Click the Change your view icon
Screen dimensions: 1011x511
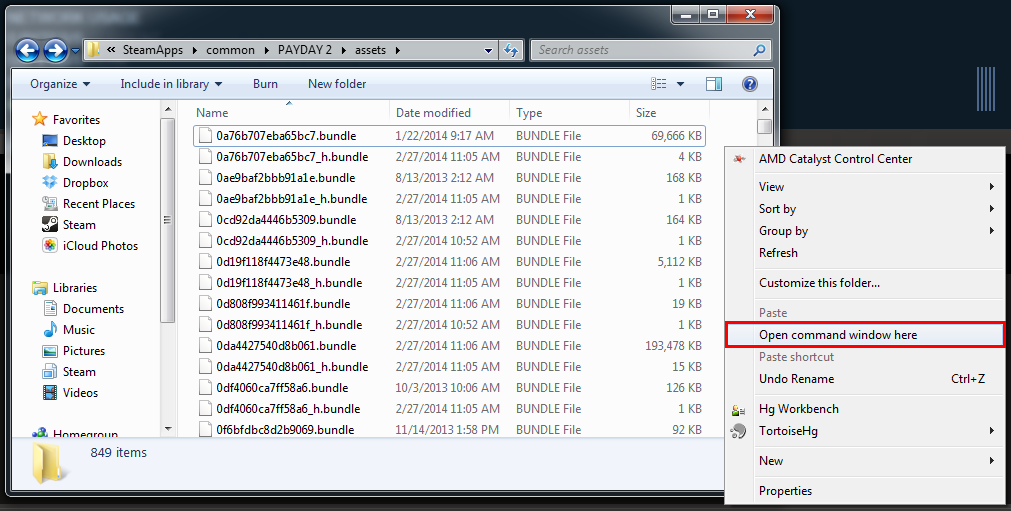(x=658, y=84)
